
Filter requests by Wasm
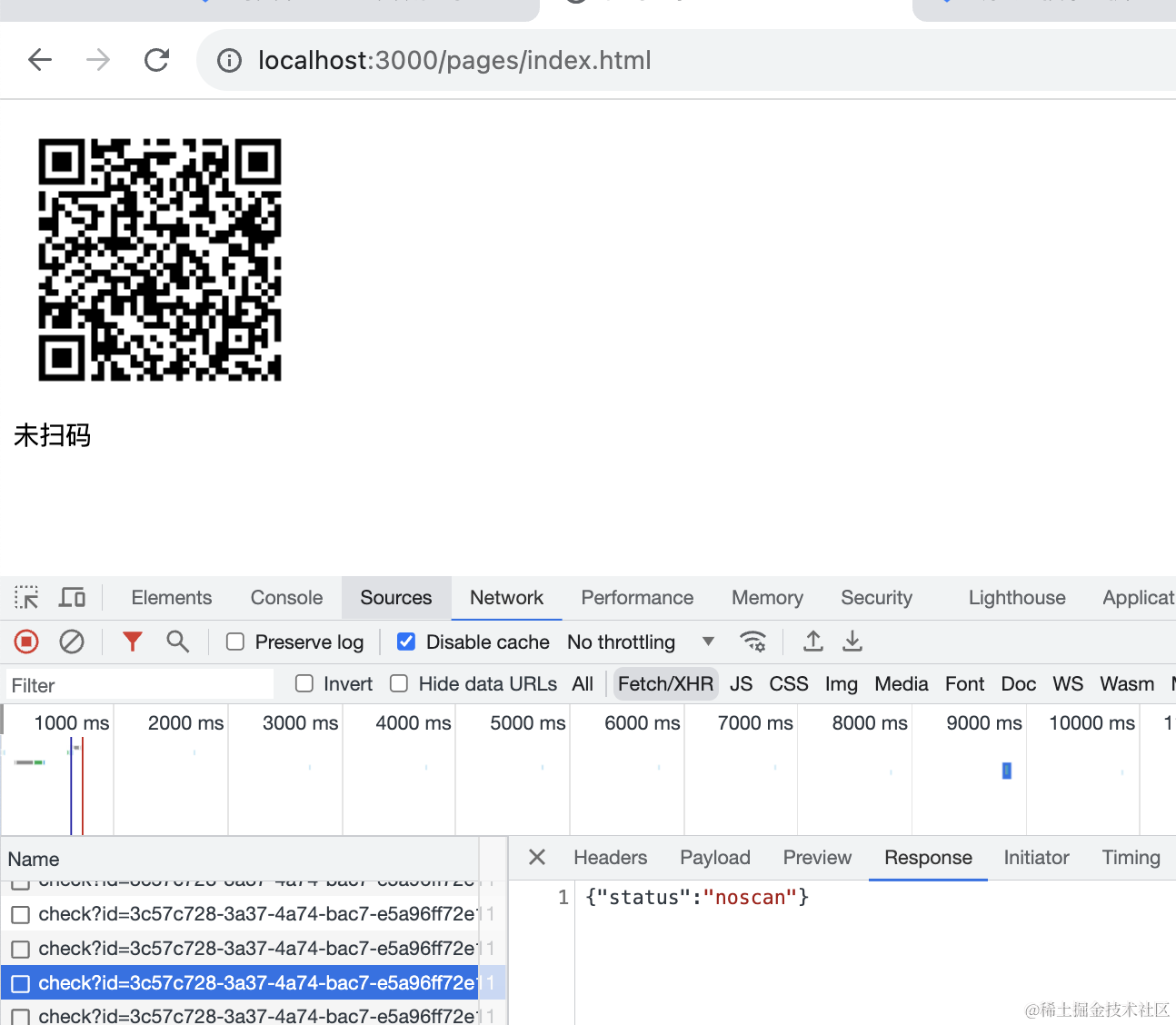[x=1127, y=684]
